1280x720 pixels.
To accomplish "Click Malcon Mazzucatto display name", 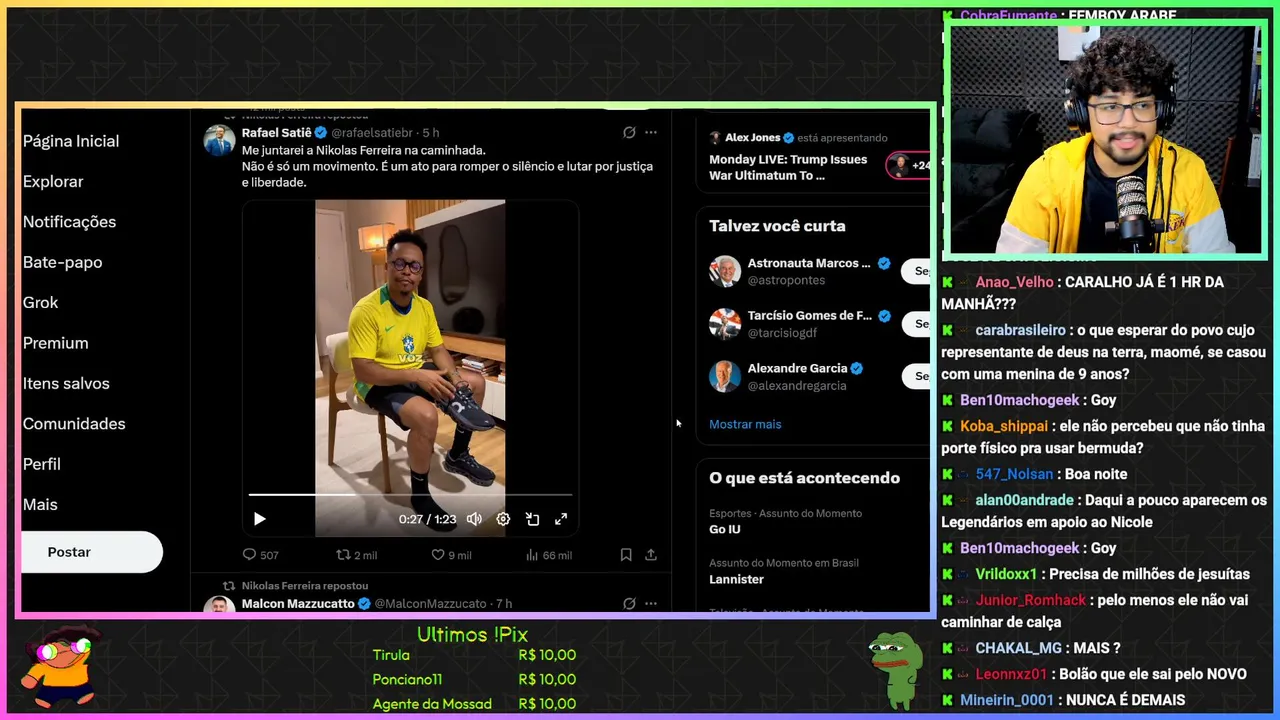I will 298,604.
